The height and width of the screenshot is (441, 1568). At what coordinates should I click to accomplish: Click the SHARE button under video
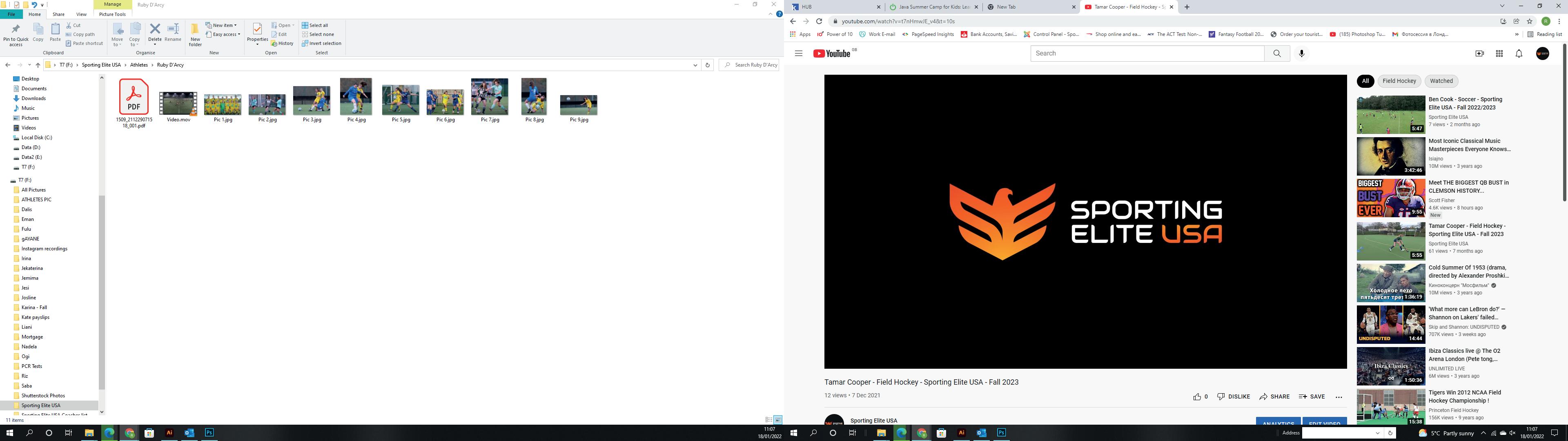point(1274,396)
